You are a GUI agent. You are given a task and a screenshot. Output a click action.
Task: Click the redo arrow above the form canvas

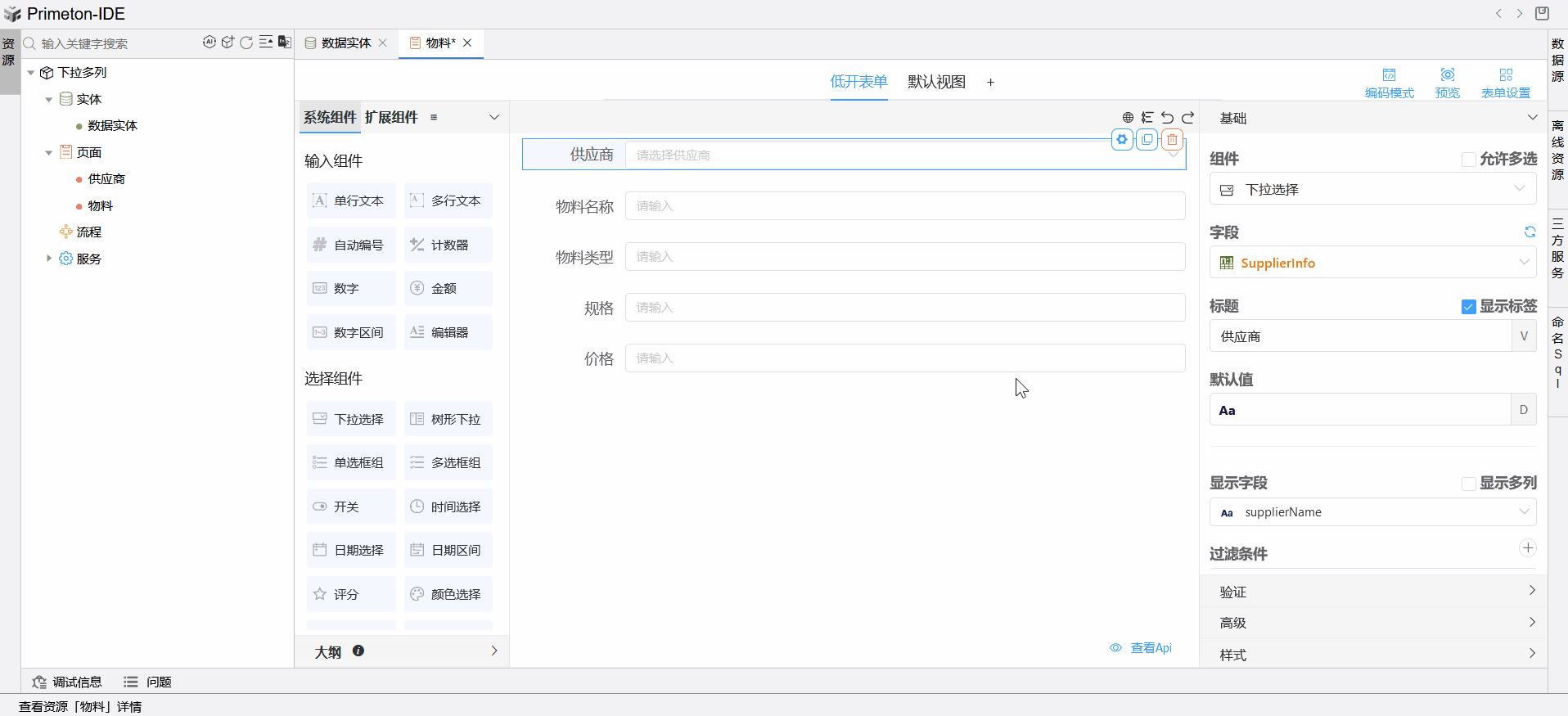pyautogui.click(x=1187, y=118)
